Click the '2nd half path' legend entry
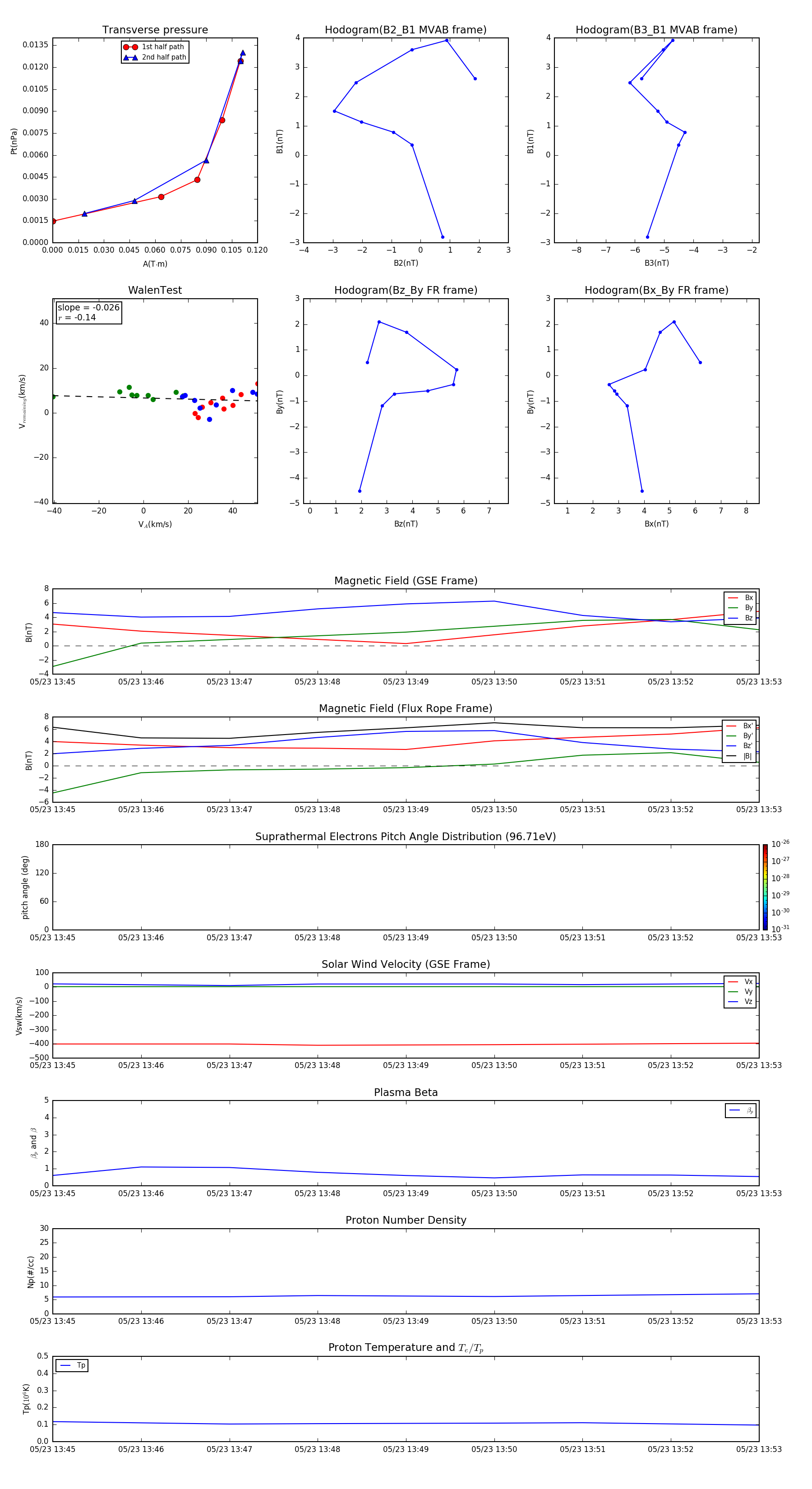 154,57
